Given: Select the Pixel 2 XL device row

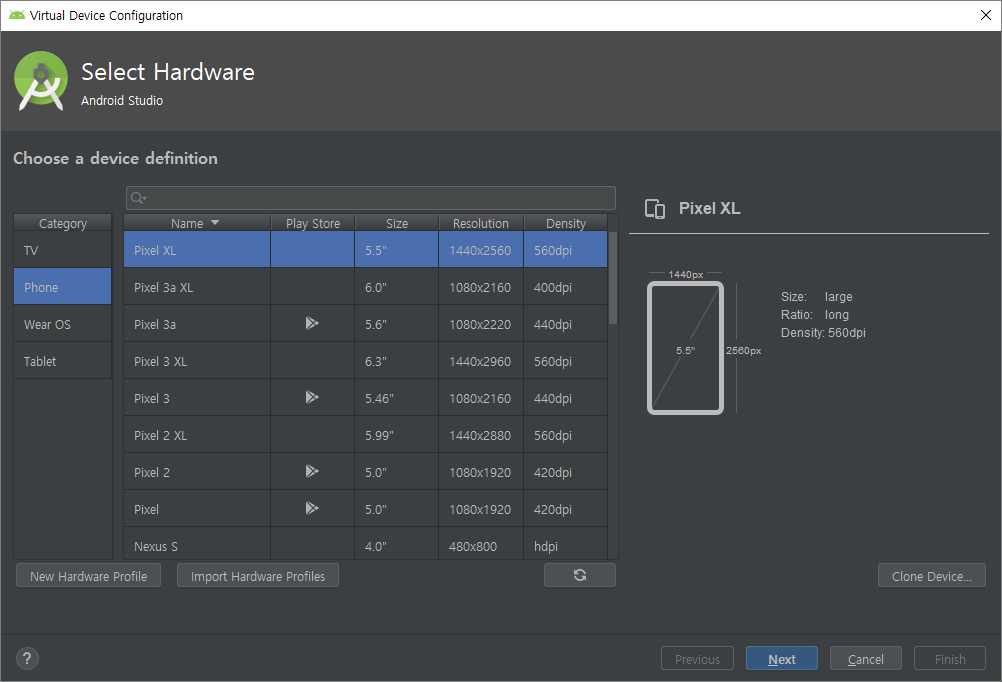Looking at the screenshot, I should [366, 435].
